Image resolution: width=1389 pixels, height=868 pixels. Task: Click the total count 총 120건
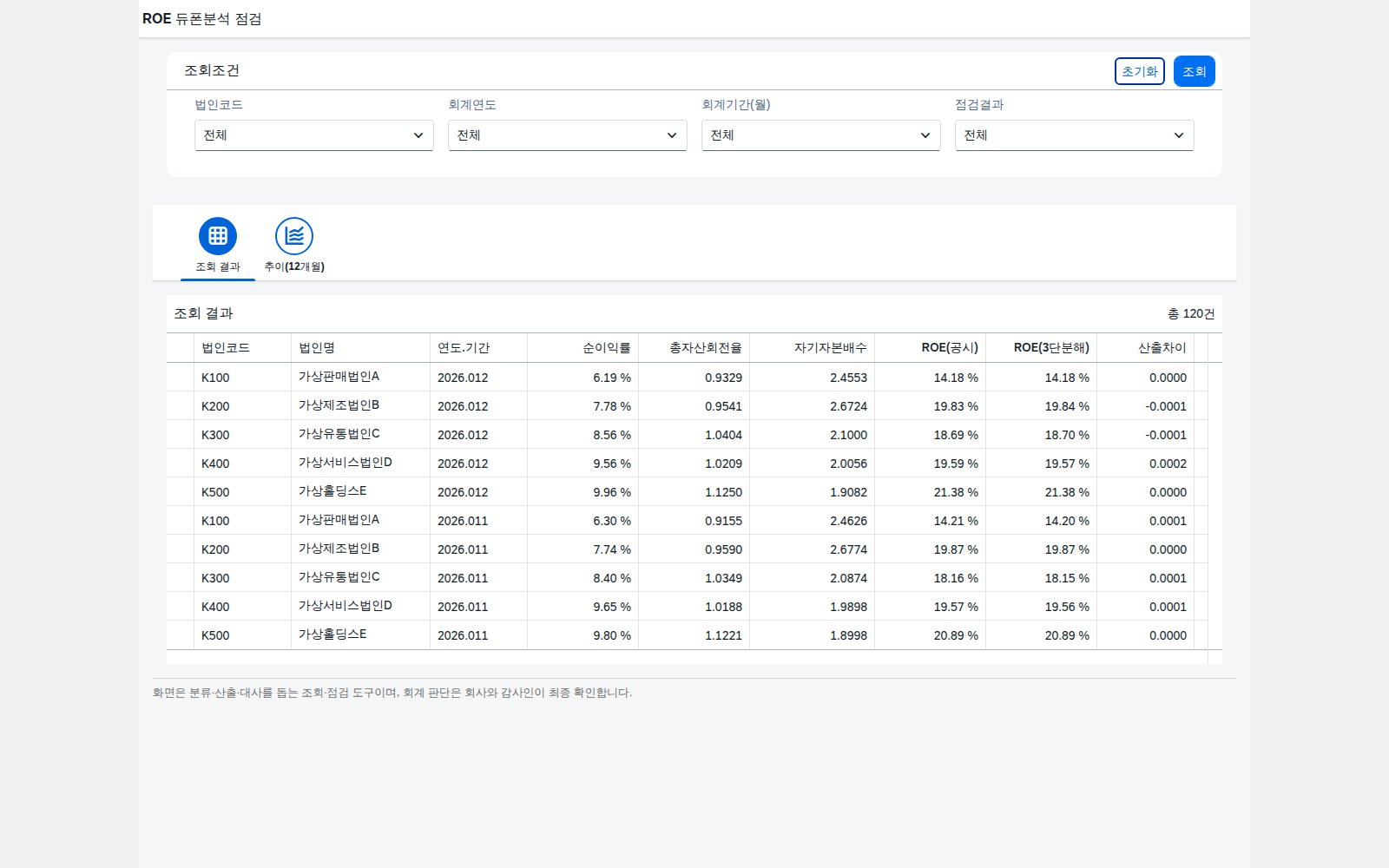tap(1191, 313)
